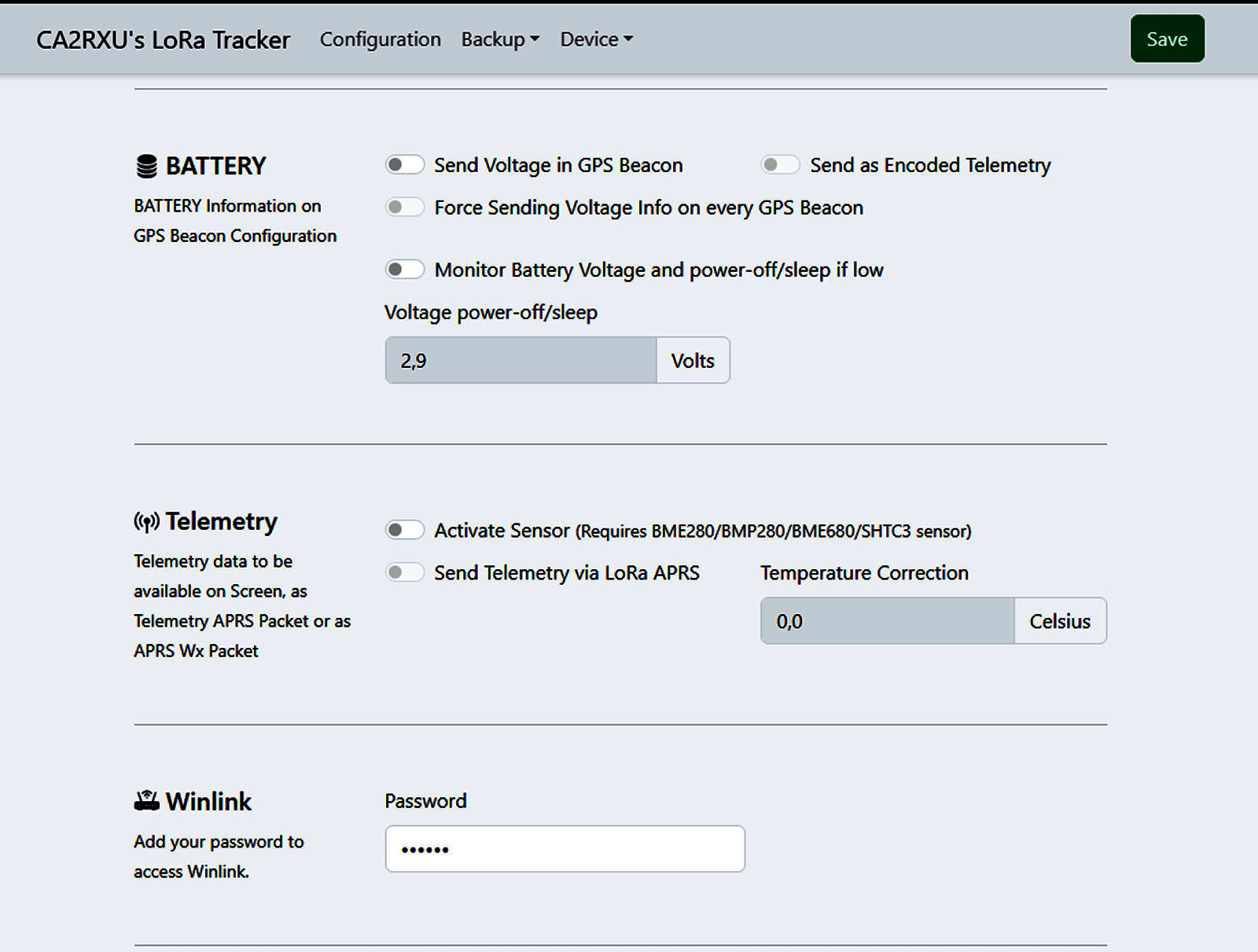Image resolution: width=1258 pixels, height=952 pixels.
Task: Expand the Device dropdown menu
Action: pos(596,39)
